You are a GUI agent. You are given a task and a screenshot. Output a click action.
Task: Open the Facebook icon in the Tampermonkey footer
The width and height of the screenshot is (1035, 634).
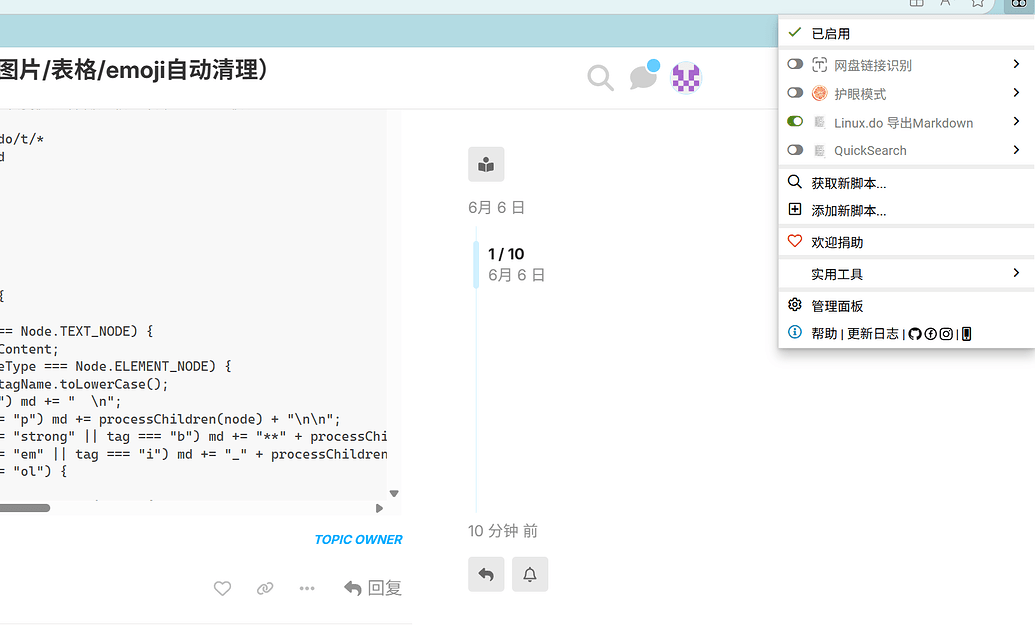coord(931,334)
